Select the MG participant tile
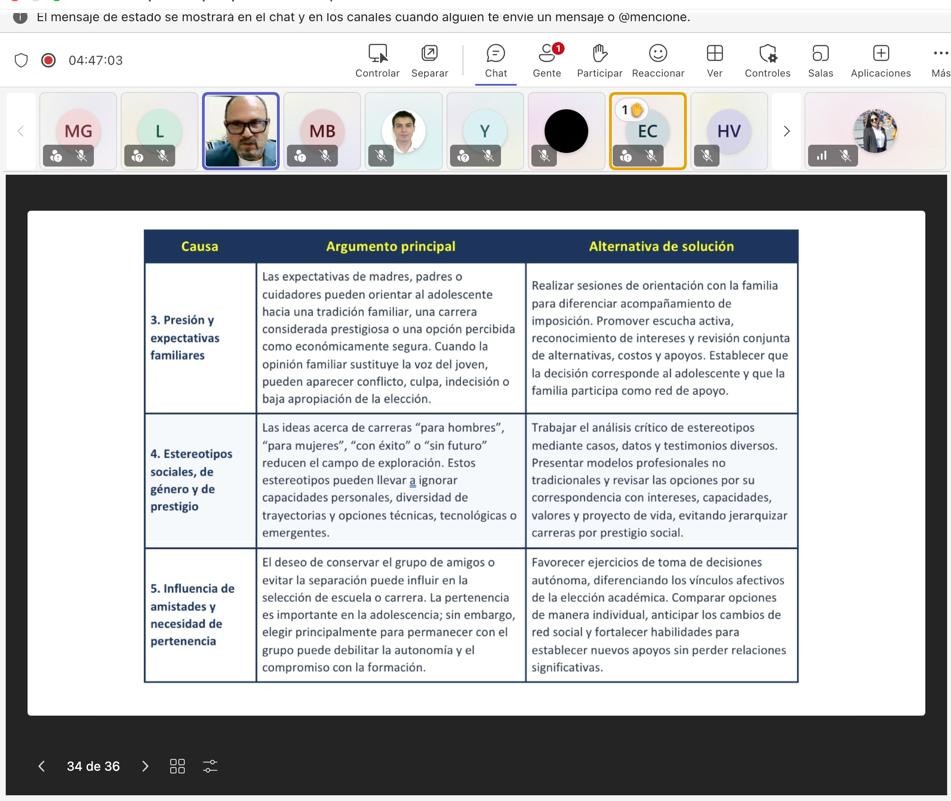Screen dimensions: 951x801 click(x=78, y=131)
